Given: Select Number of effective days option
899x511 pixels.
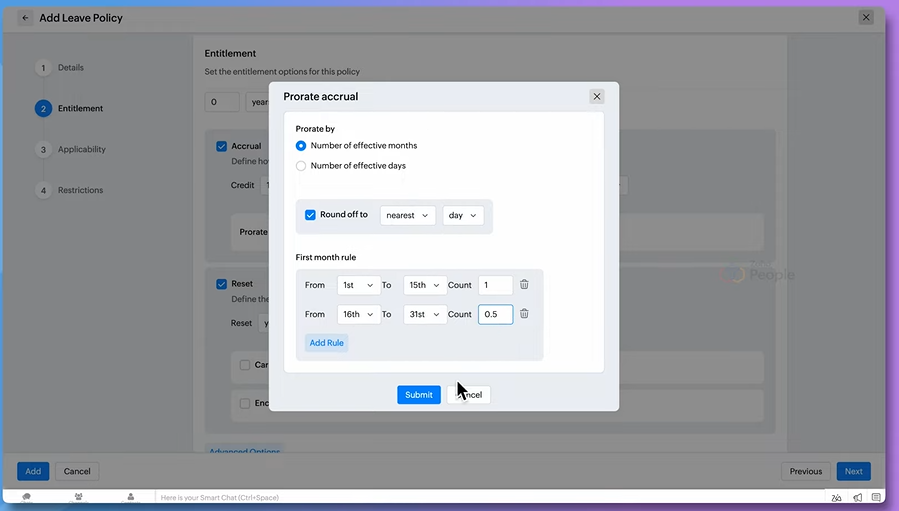Looking at the screenshot, I should (301, 166).
